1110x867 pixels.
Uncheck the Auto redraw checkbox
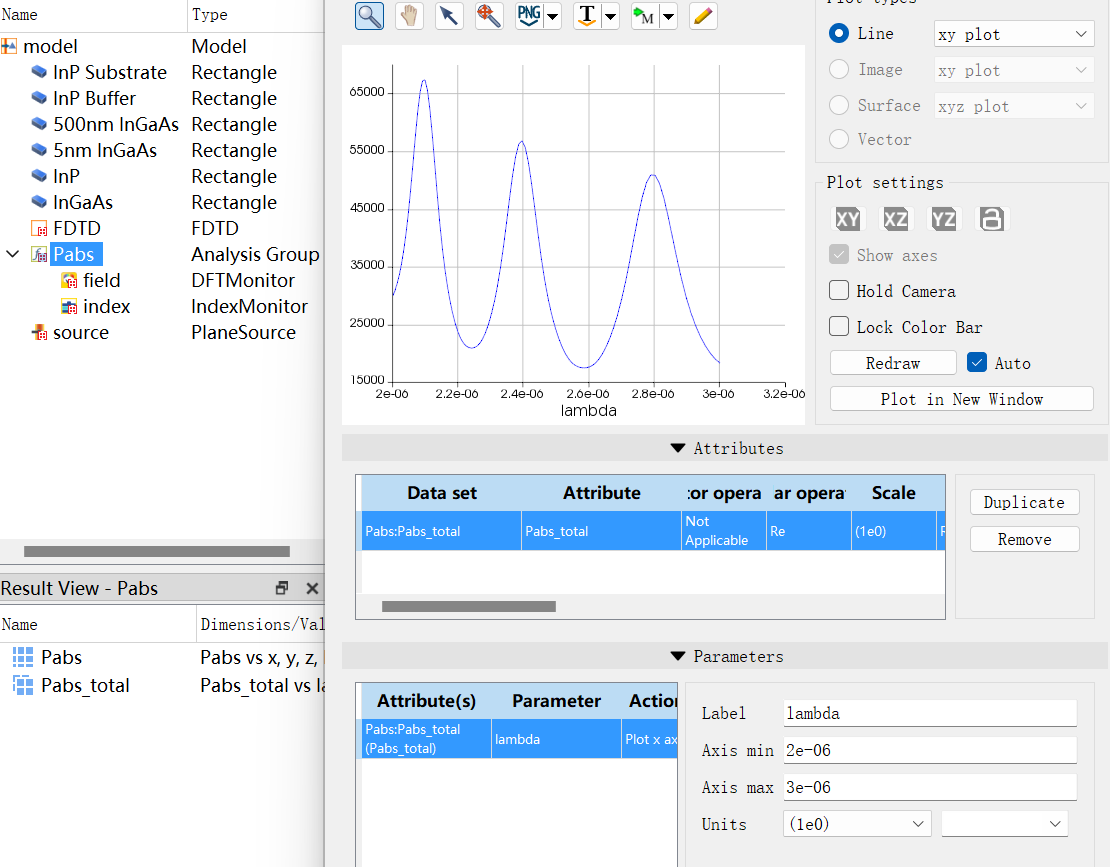[x=977, y=363]
